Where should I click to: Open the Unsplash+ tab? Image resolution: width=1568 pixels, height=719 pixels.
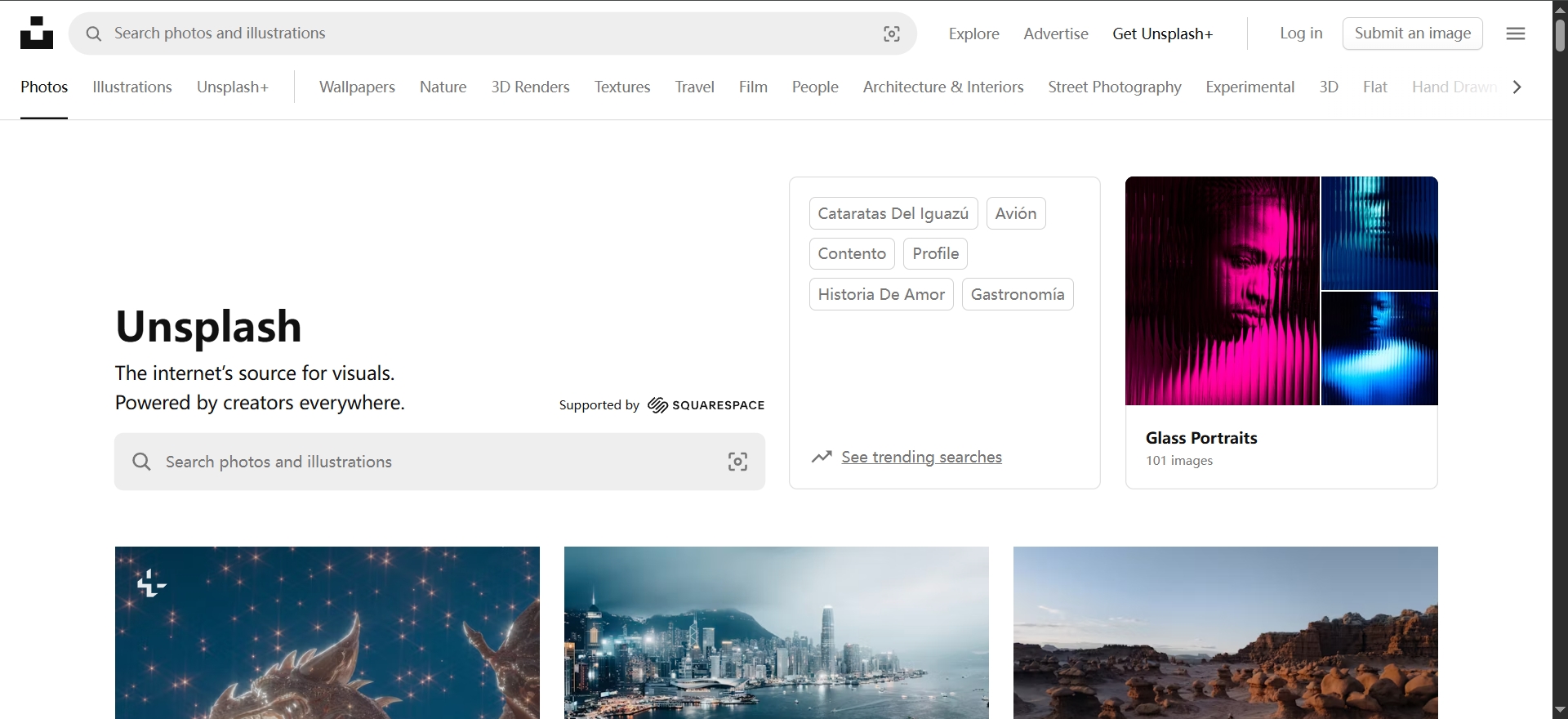233,87
